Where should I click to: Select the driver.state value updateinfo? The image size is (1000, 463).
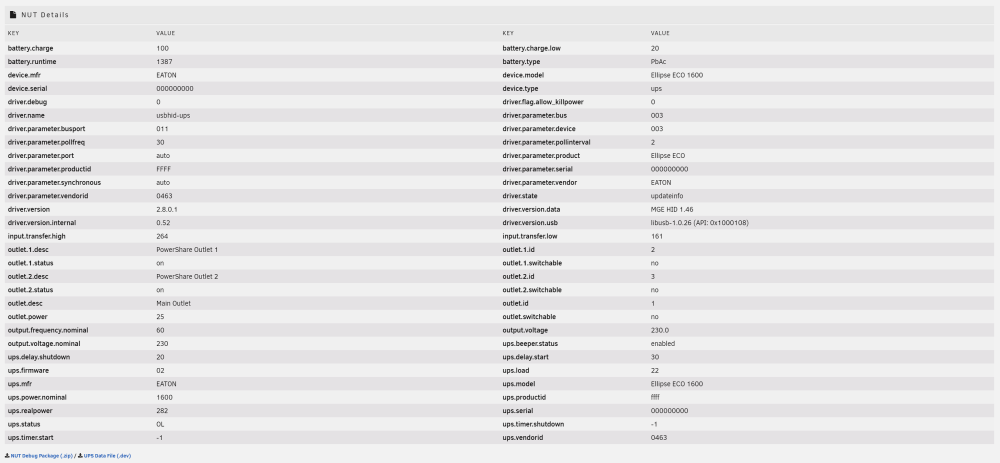666,196
